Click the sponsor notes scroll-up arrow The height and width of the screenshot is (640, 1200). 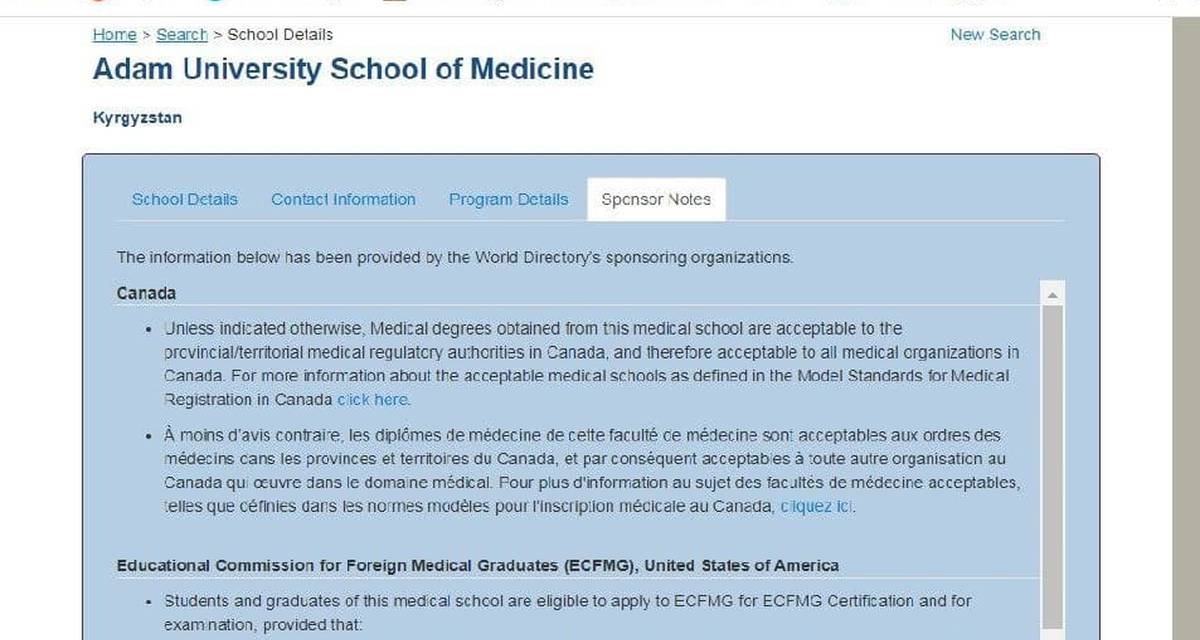[1052, 294]
